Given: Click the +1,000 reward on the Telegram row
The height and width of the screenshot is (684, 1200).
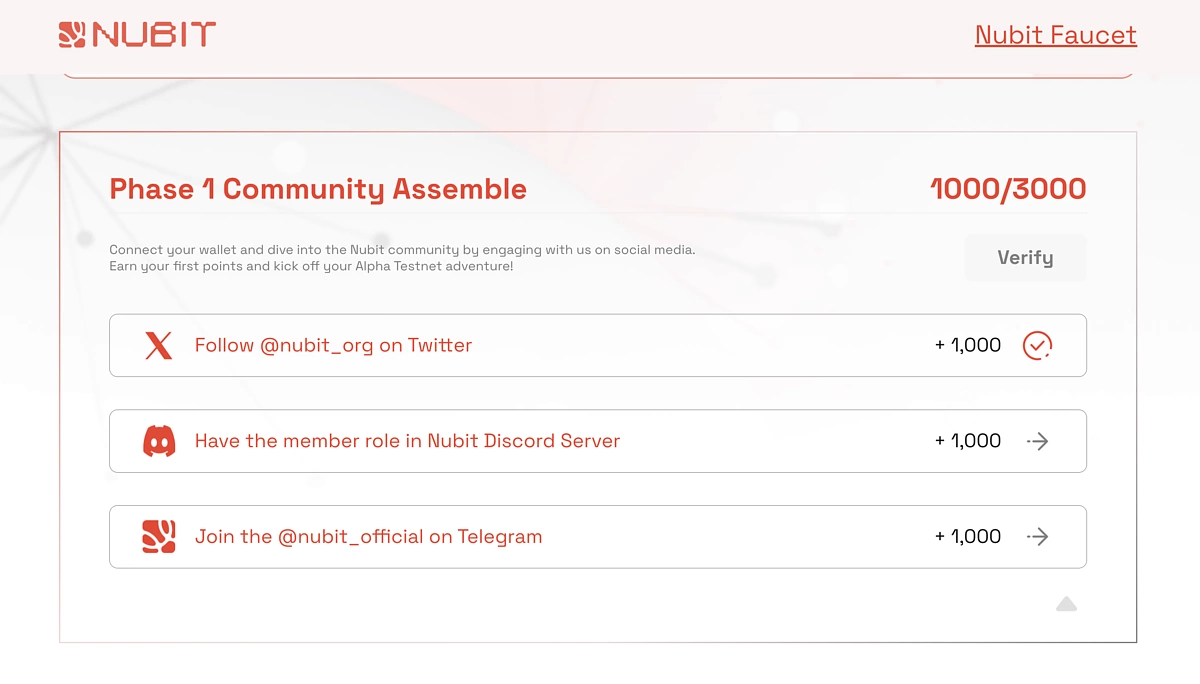Looking at the screenshot, I should (968, 537).
